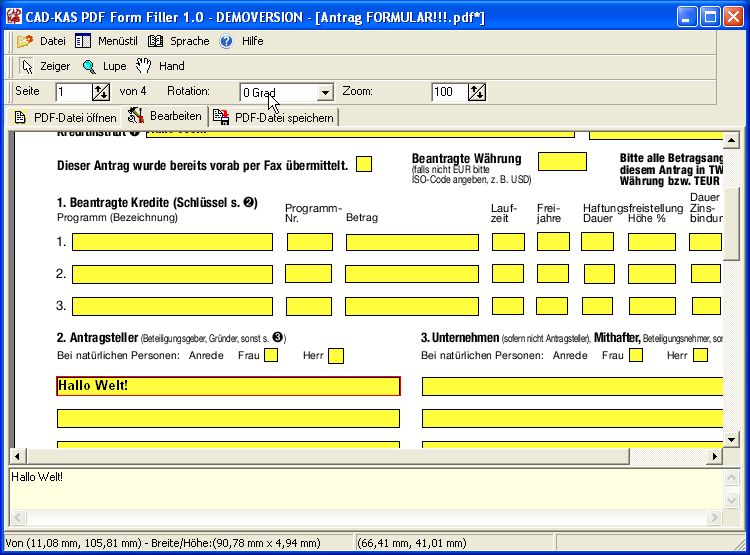The image size is (750, 555).
Task: Tick the Frau checkbox under Antragsteller
Action: tap(271, 355)
